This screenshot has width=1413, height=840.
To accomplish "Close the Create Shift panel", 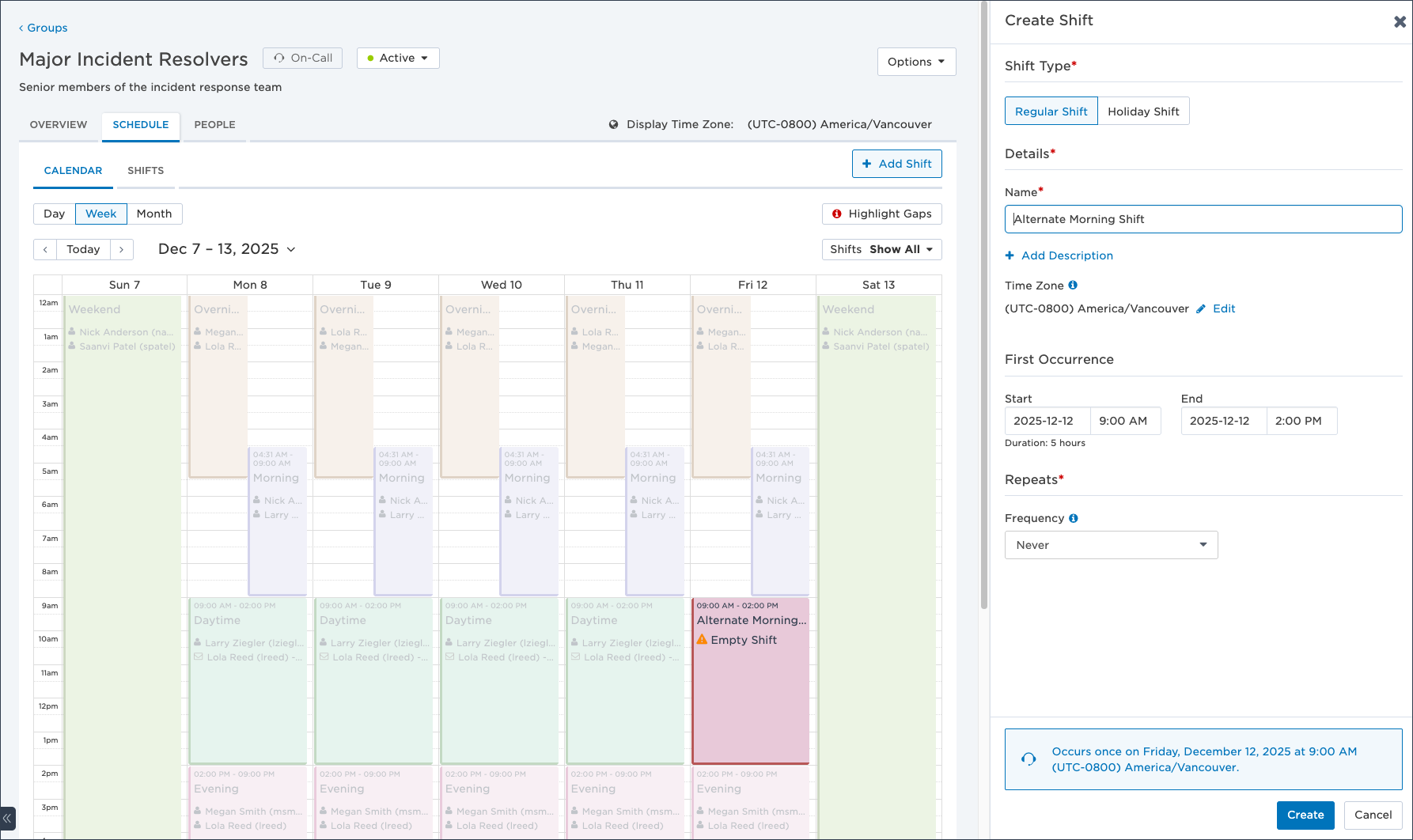I will click(1399, 22).
